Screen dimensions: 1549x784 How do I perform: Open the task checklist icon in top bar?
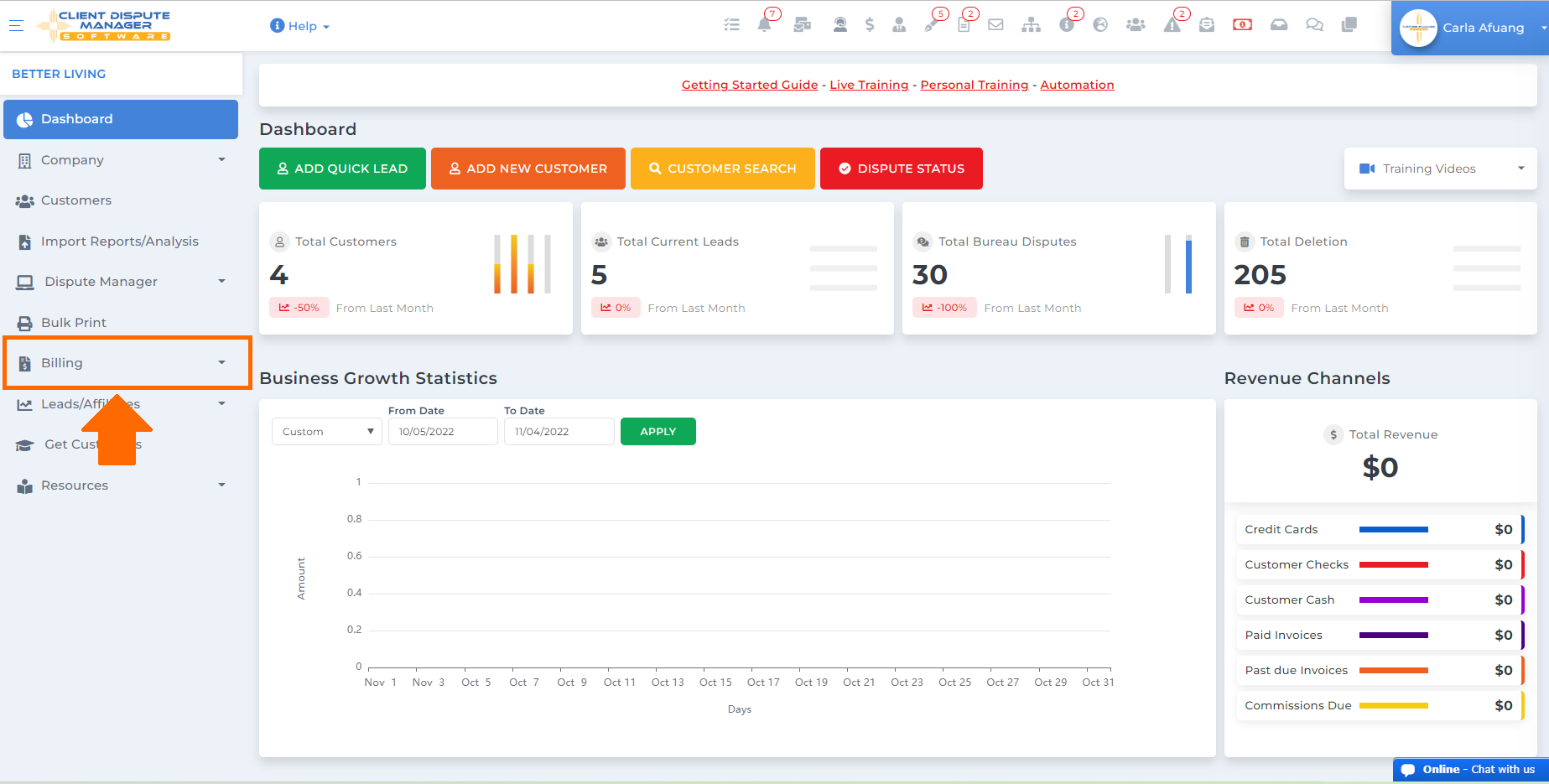(x=732, y=25)
